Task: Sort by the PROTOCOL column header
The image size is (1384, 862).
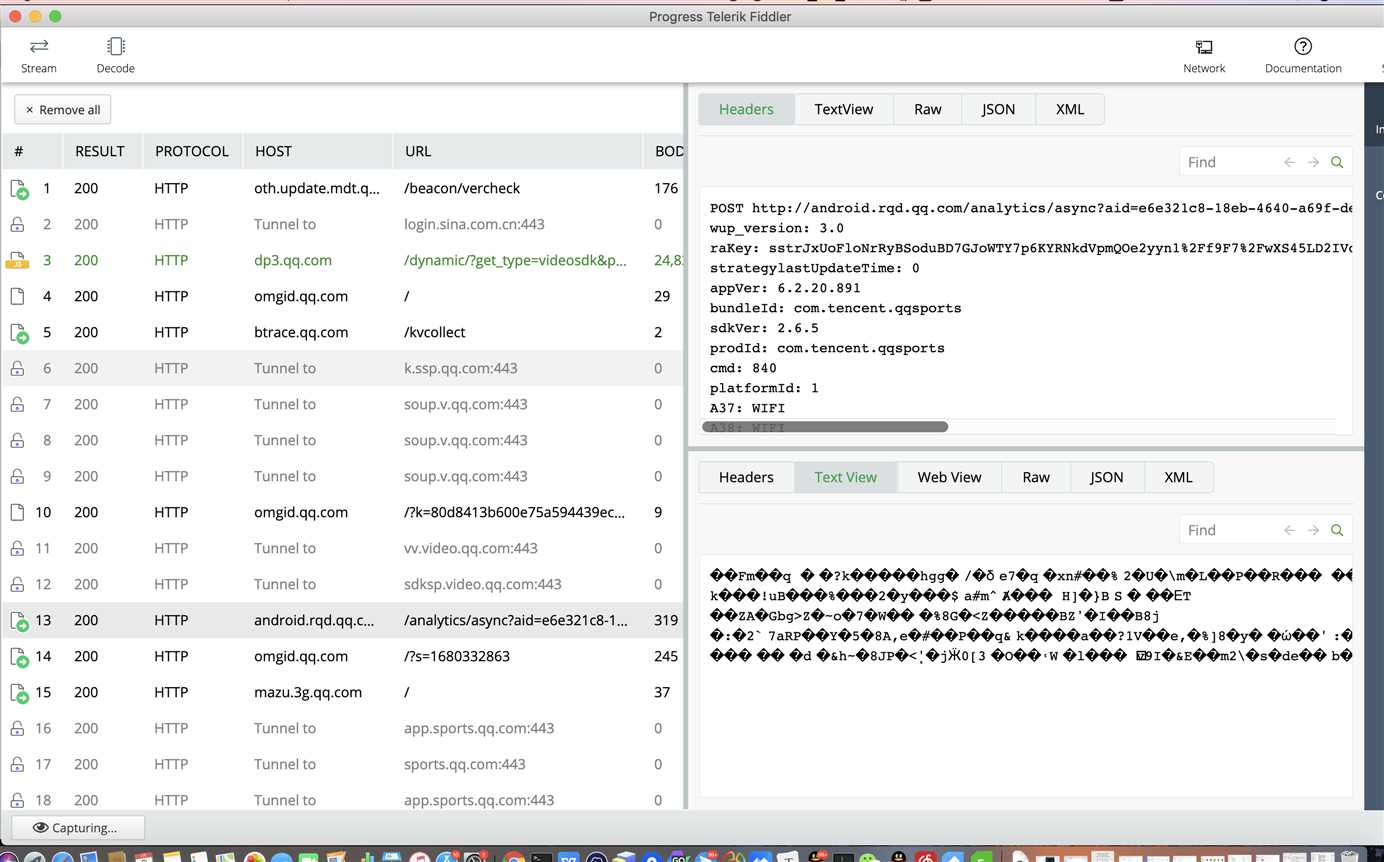Action: click(191, 151)
